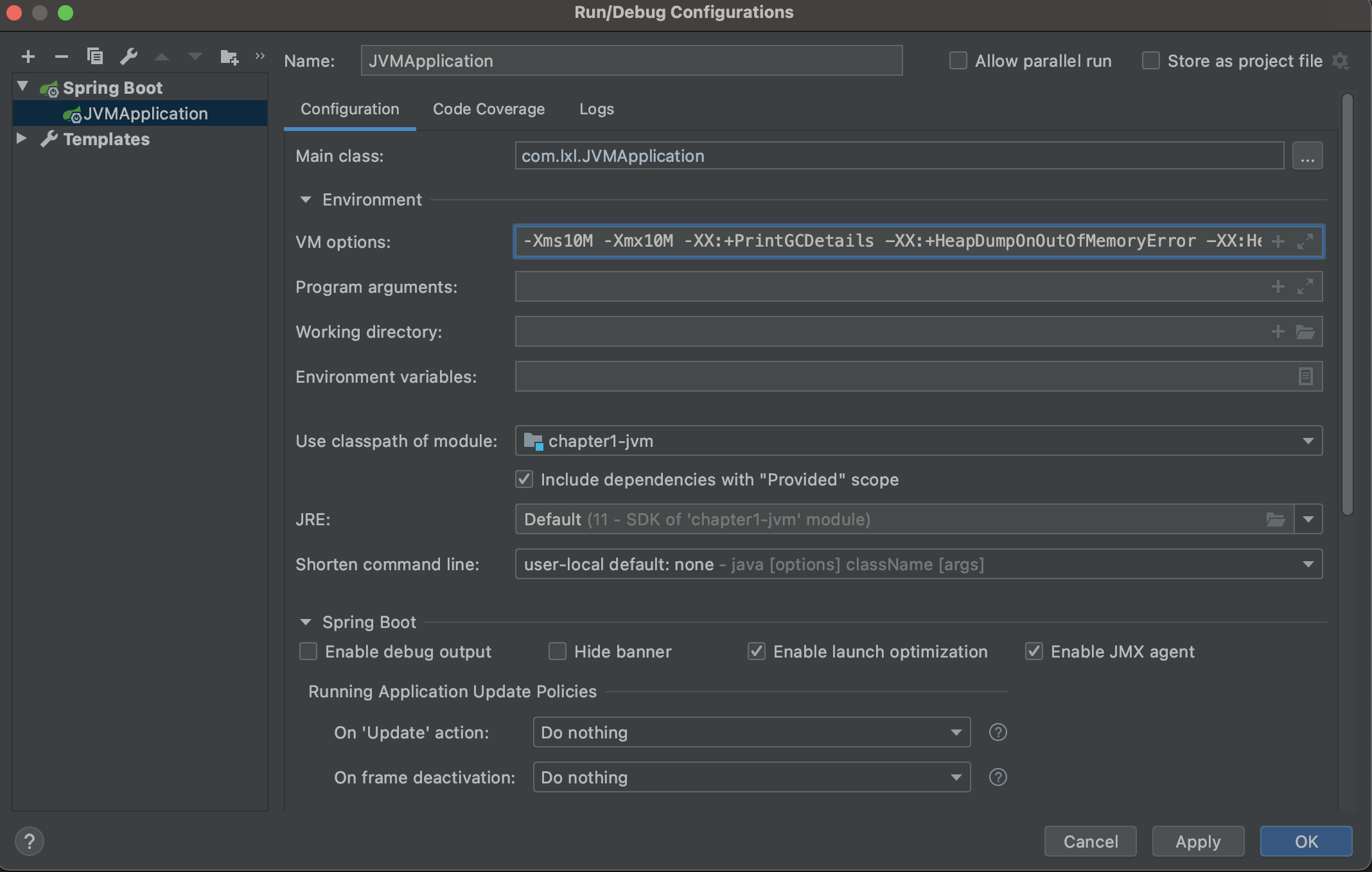This screenshot has height=872, width=1372.
Task: Click the copy configuration icon
Action: (x=95, y=57)
